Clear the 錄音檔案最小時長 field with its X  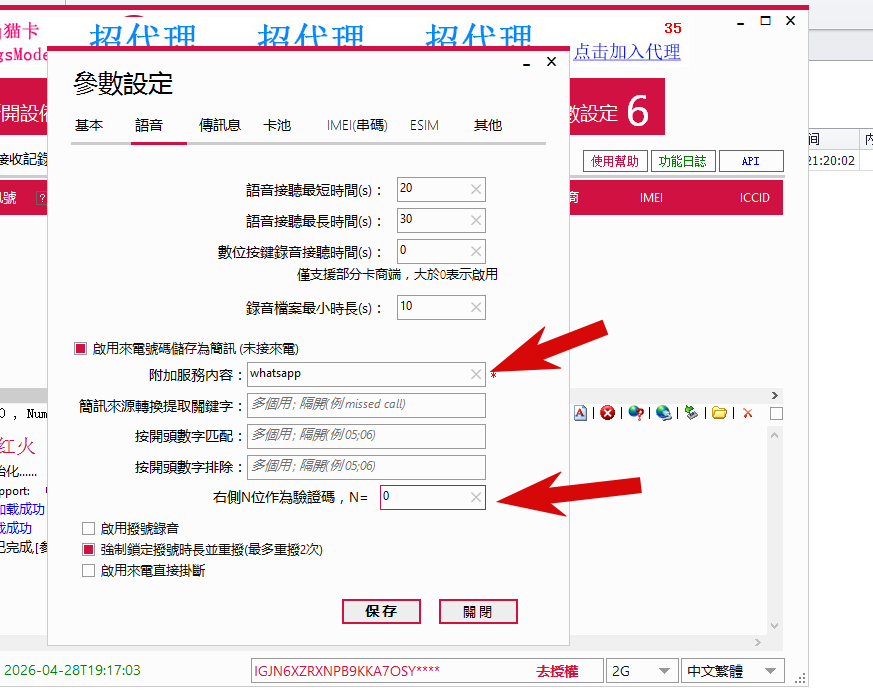(475, 307)
